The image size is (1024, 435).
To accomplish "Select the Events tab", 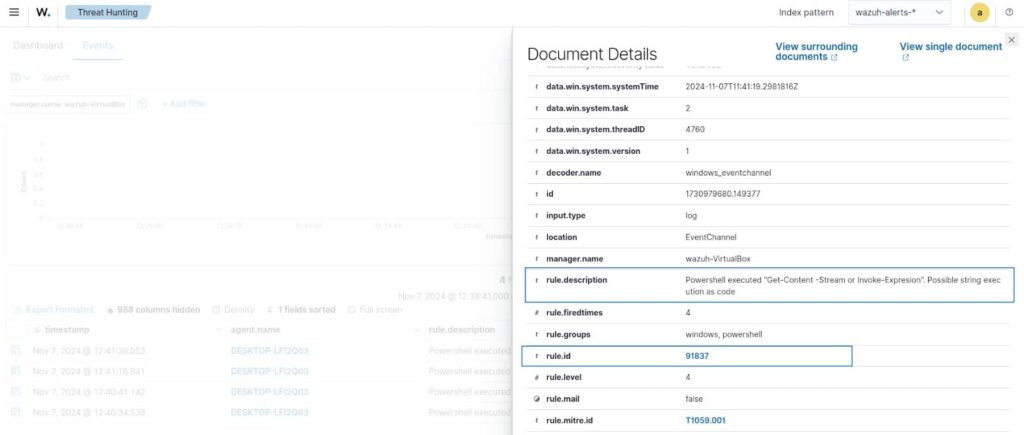I will pyautogui.click(x=97, y=45).
